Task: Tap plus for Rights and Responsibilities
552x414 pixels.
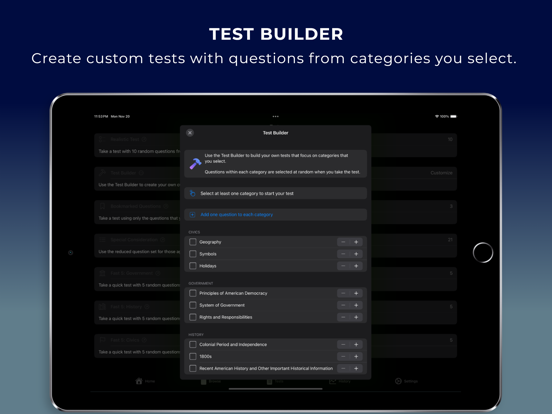Action: tap(356, 317)
